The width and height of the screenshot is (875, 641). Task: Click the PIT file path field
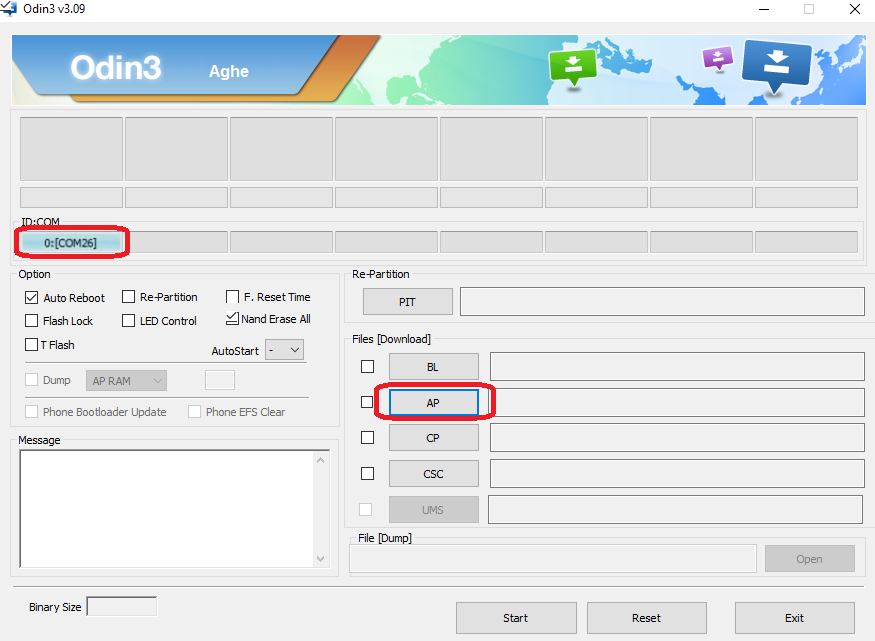pyautogui.click(x=662, y=302)
